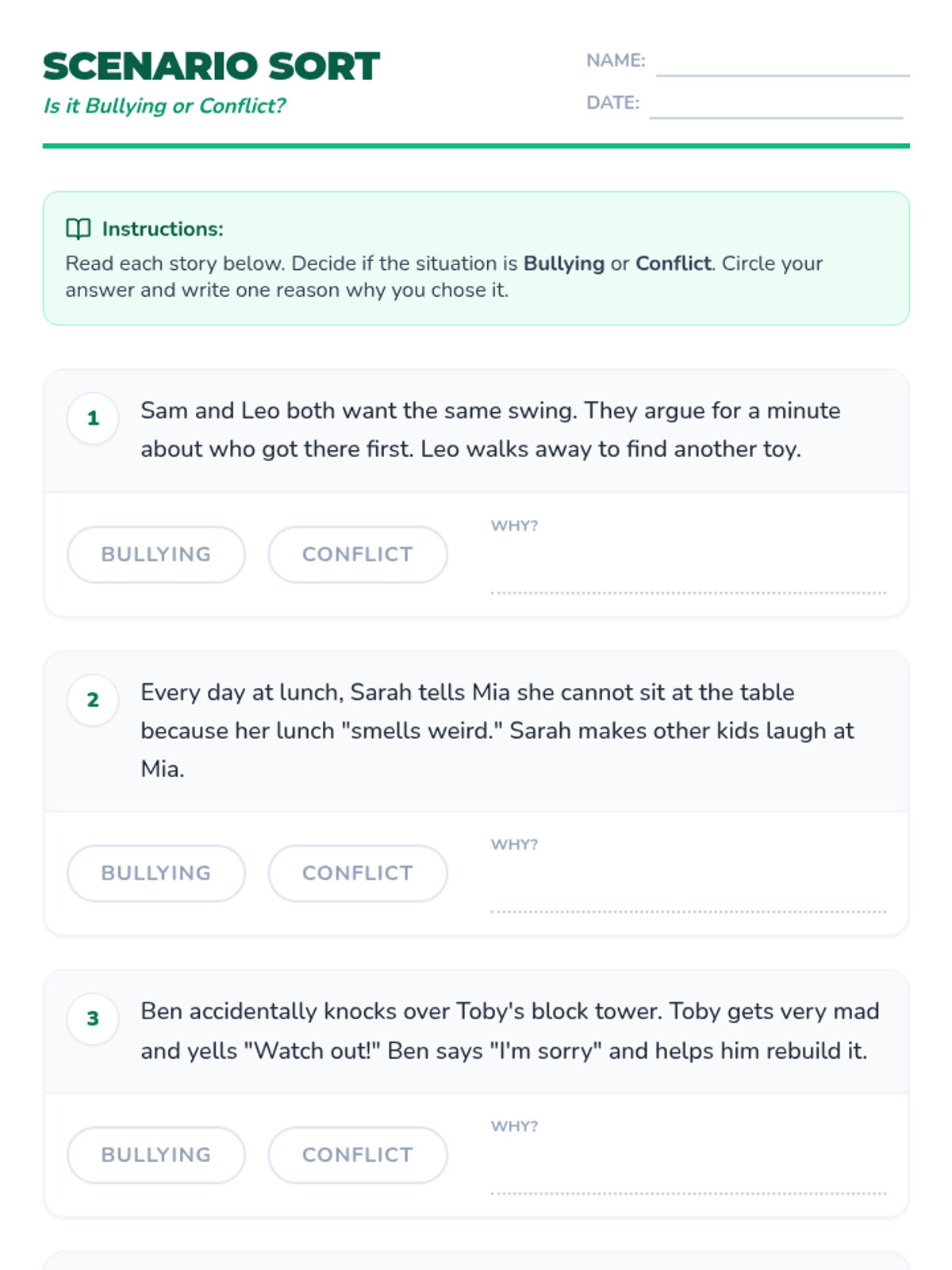The image size is (952, 1270).
Task: Click the "Is it Bullying or Conflict?" subtitle
Action: tap(164, 106)
